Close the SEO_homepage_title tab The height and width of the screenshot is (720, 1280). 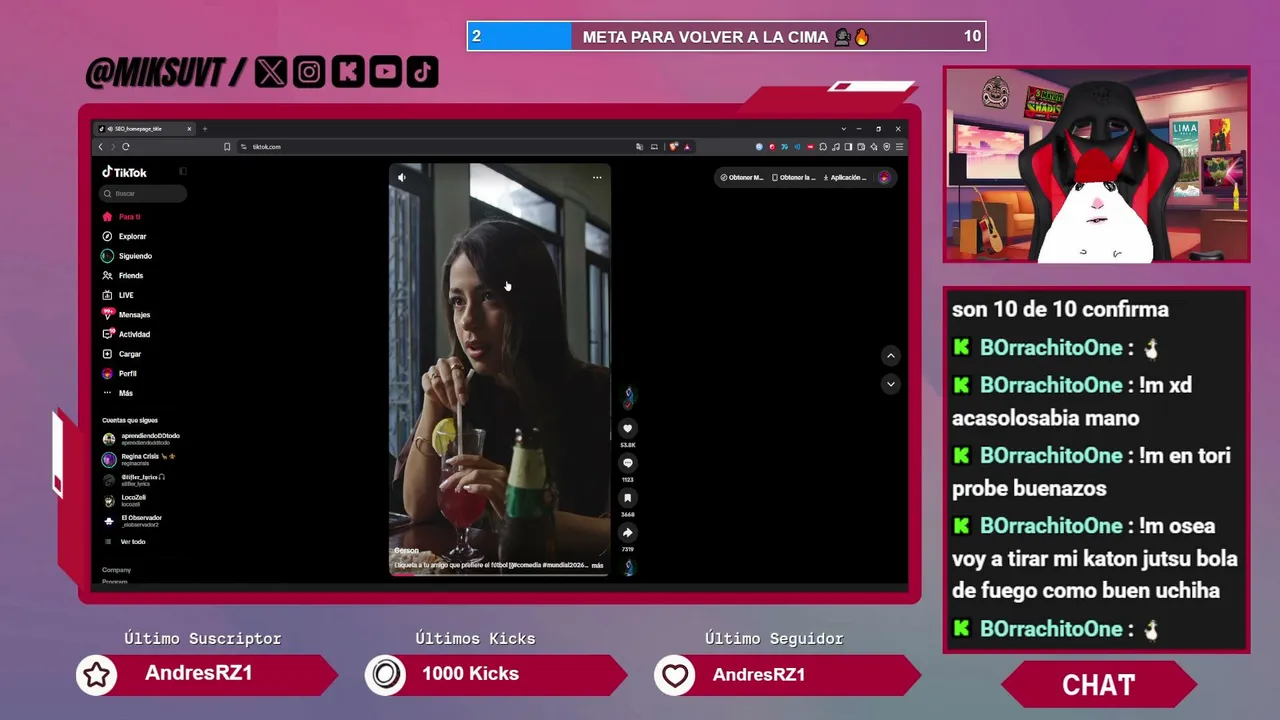tap(189, 129)
